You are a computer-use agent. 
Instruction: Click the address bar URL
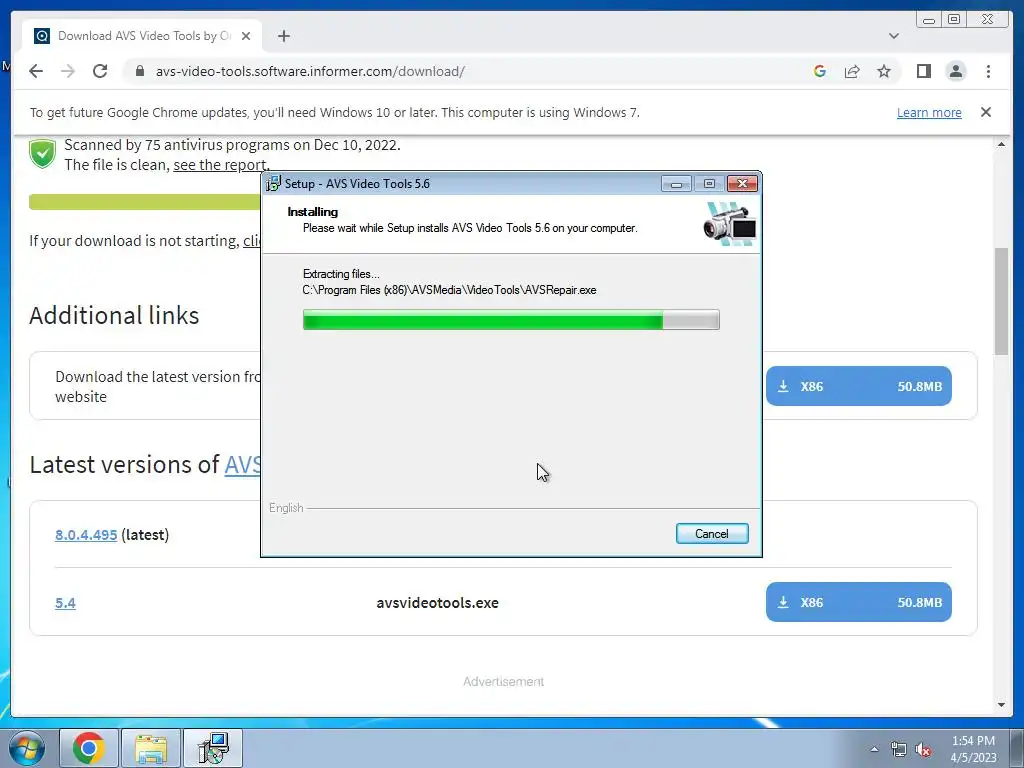click(x=310, y=71)
